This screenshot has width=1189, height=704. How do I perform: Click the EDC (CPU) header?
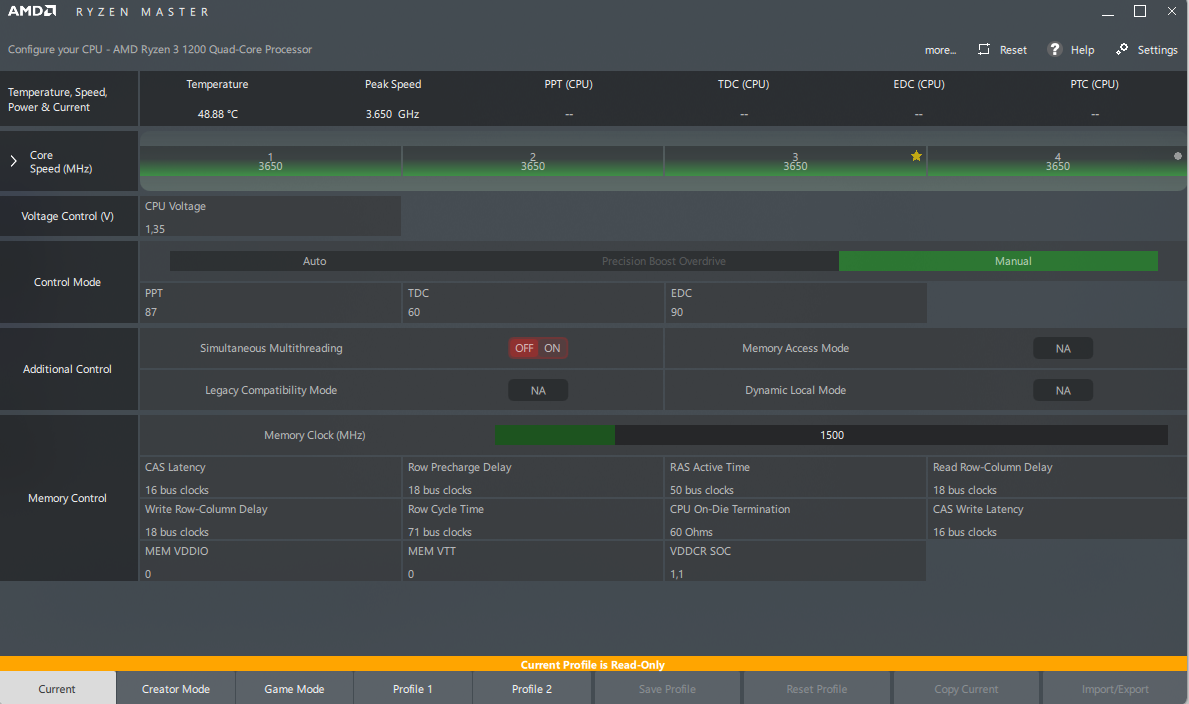[x=918, y=84]
